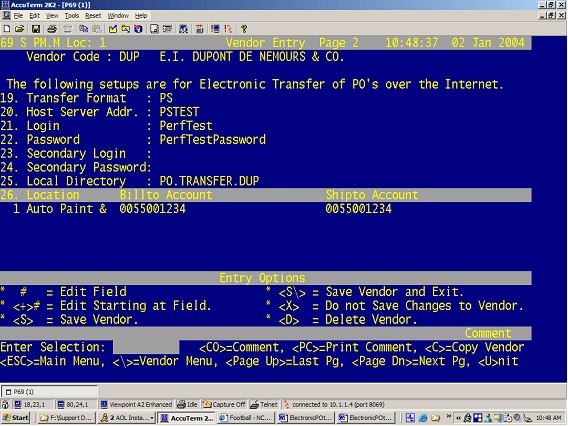Click the Host Server Addr value PSTEST
The width and height of the screenshot is (568, 426).
tap(179, 112)
